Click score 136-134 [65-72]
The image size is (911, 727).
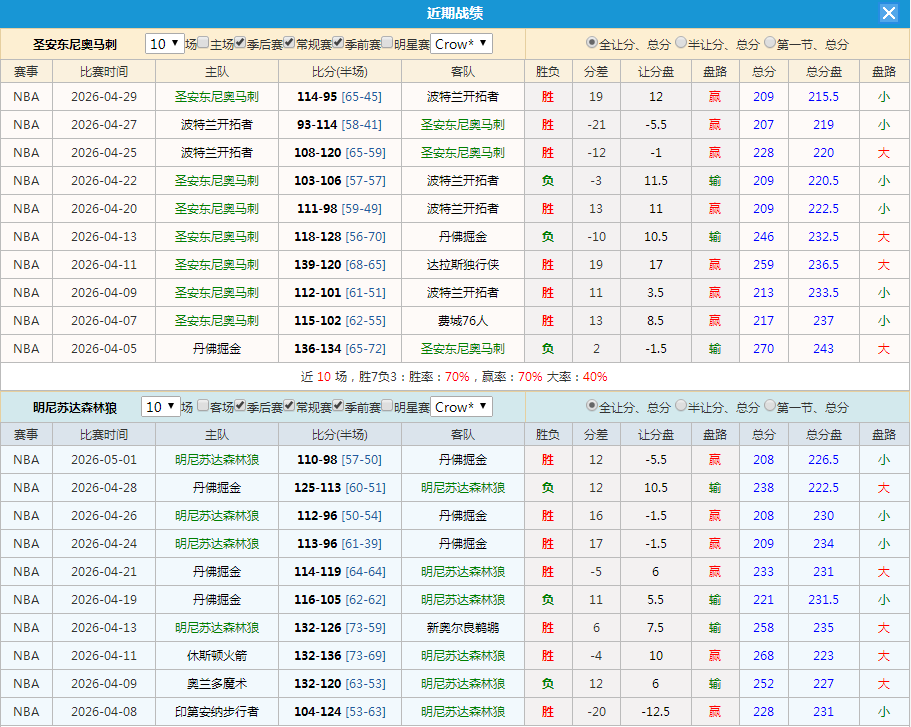(339, 349)
